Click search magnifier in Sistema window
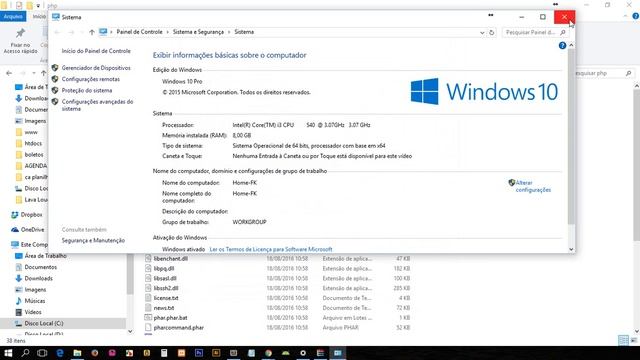This screenshot has width=640, height=360. point(563,32)
